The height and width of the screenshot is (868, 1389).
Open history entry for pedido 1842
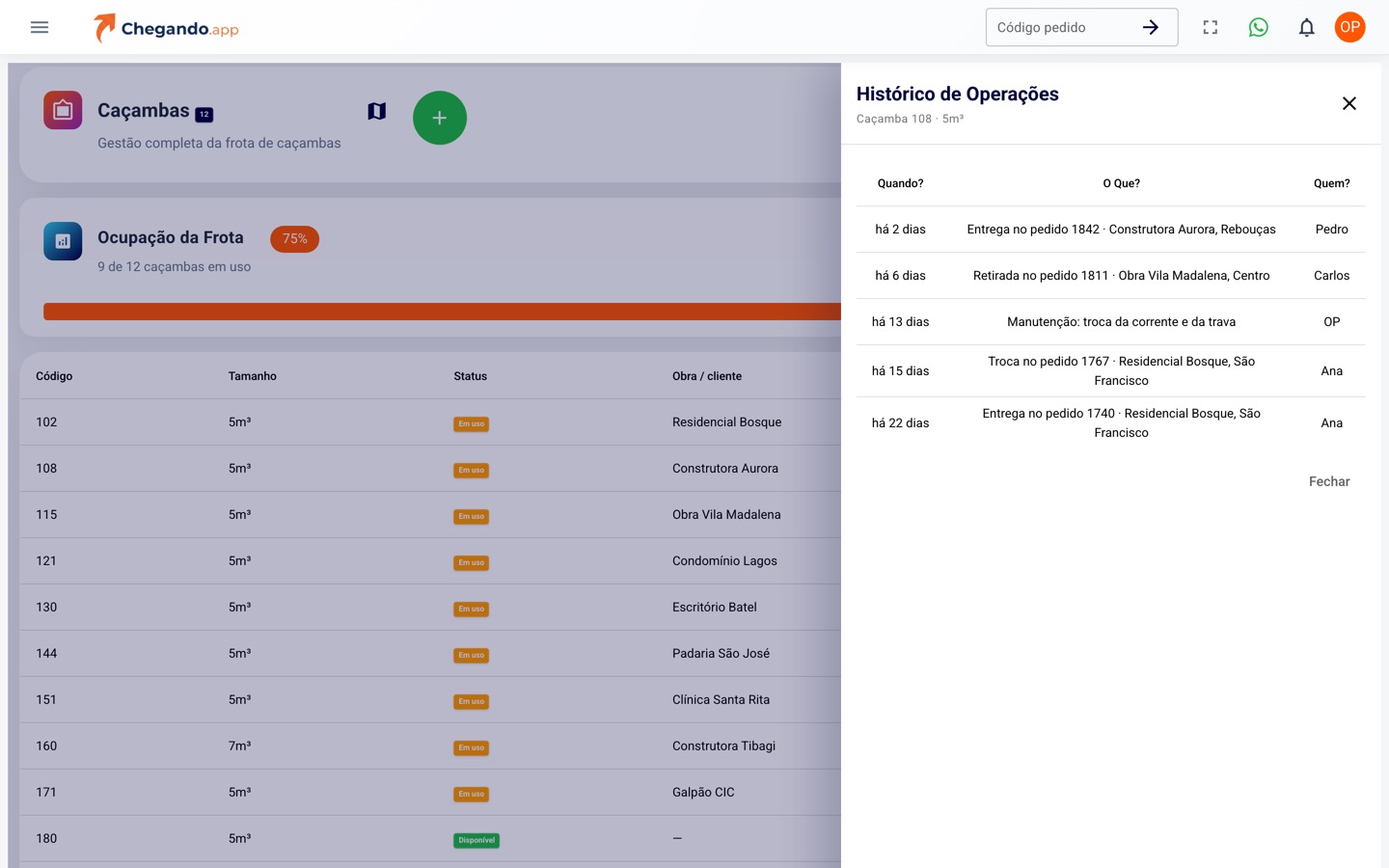point(1111,230)
